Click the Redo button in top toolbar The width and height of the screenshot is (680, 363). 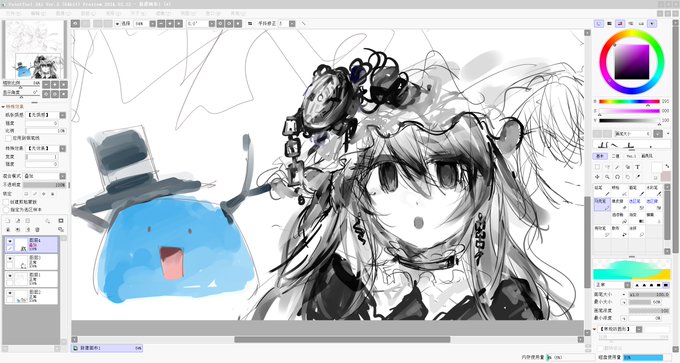[x=85, y=23]
